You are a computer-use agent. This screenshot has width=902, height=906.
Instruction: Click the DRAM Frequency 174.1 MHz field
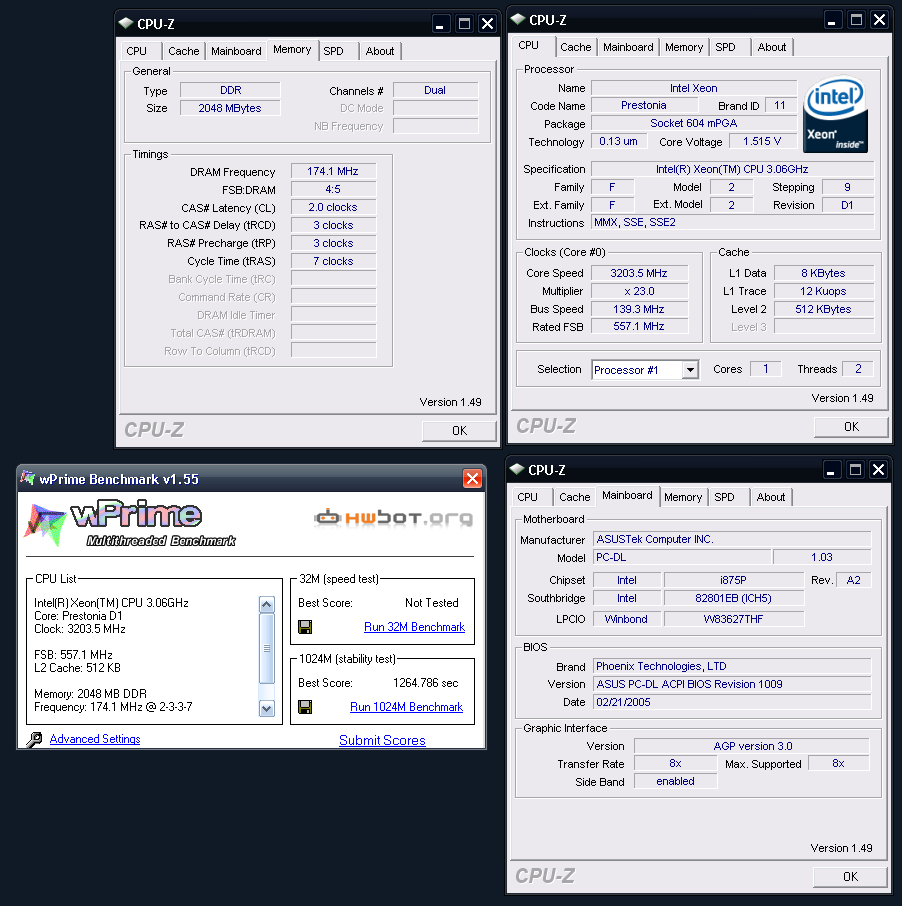point(333,171)
